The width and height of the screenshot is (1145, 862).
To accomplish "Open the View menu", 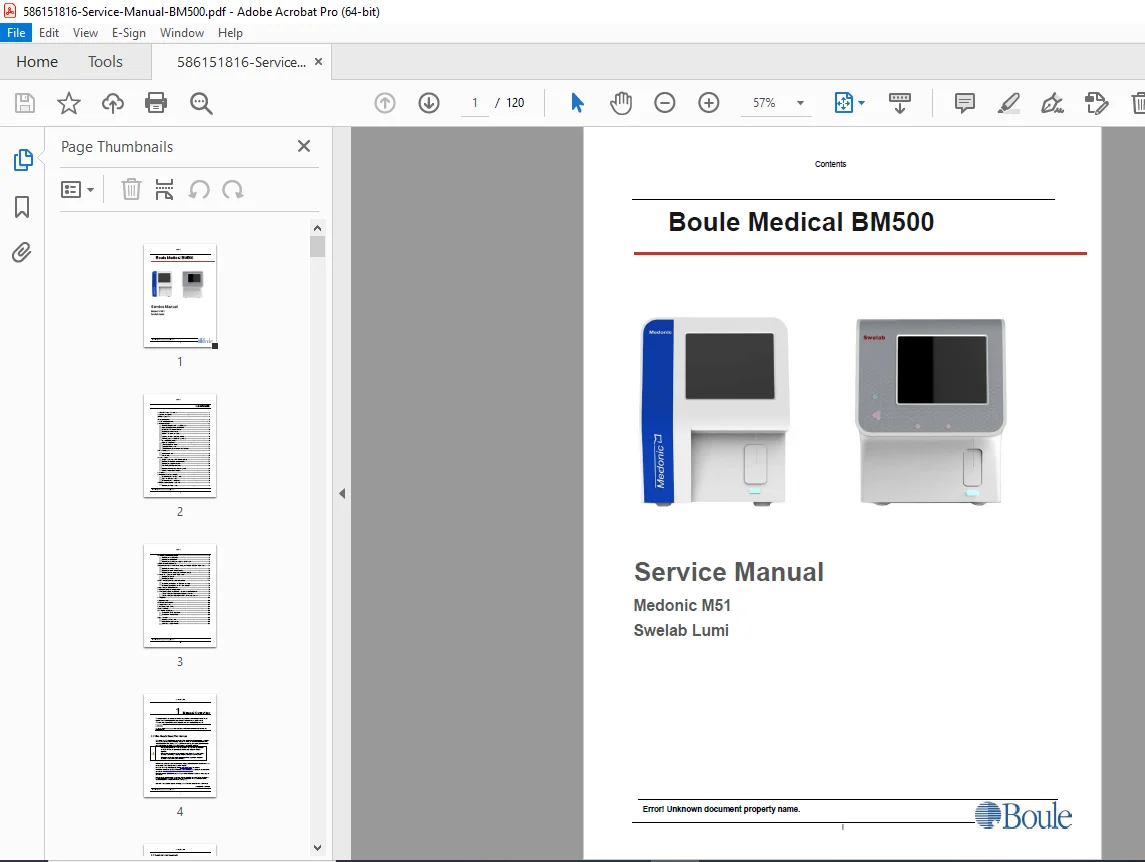I will click(x=85, y=33).
